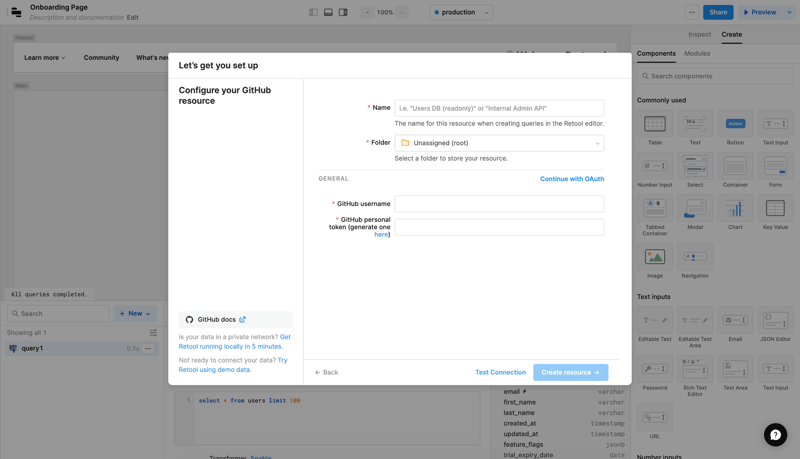Click the Share button
800x459 pixels.
click(x=718, y=12)
